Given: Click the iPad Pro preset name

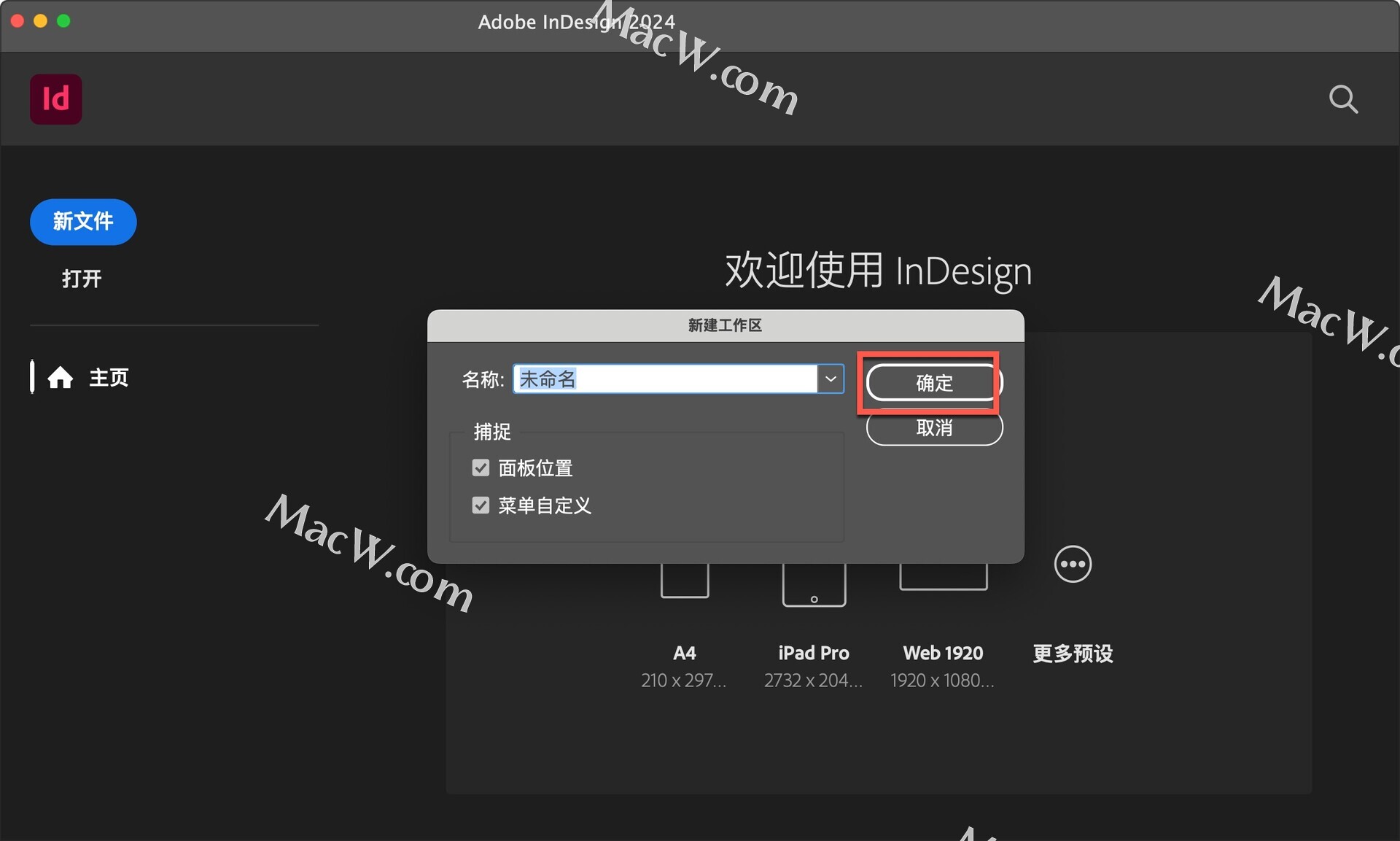Looking at the screenshot, I should point(814,653).
